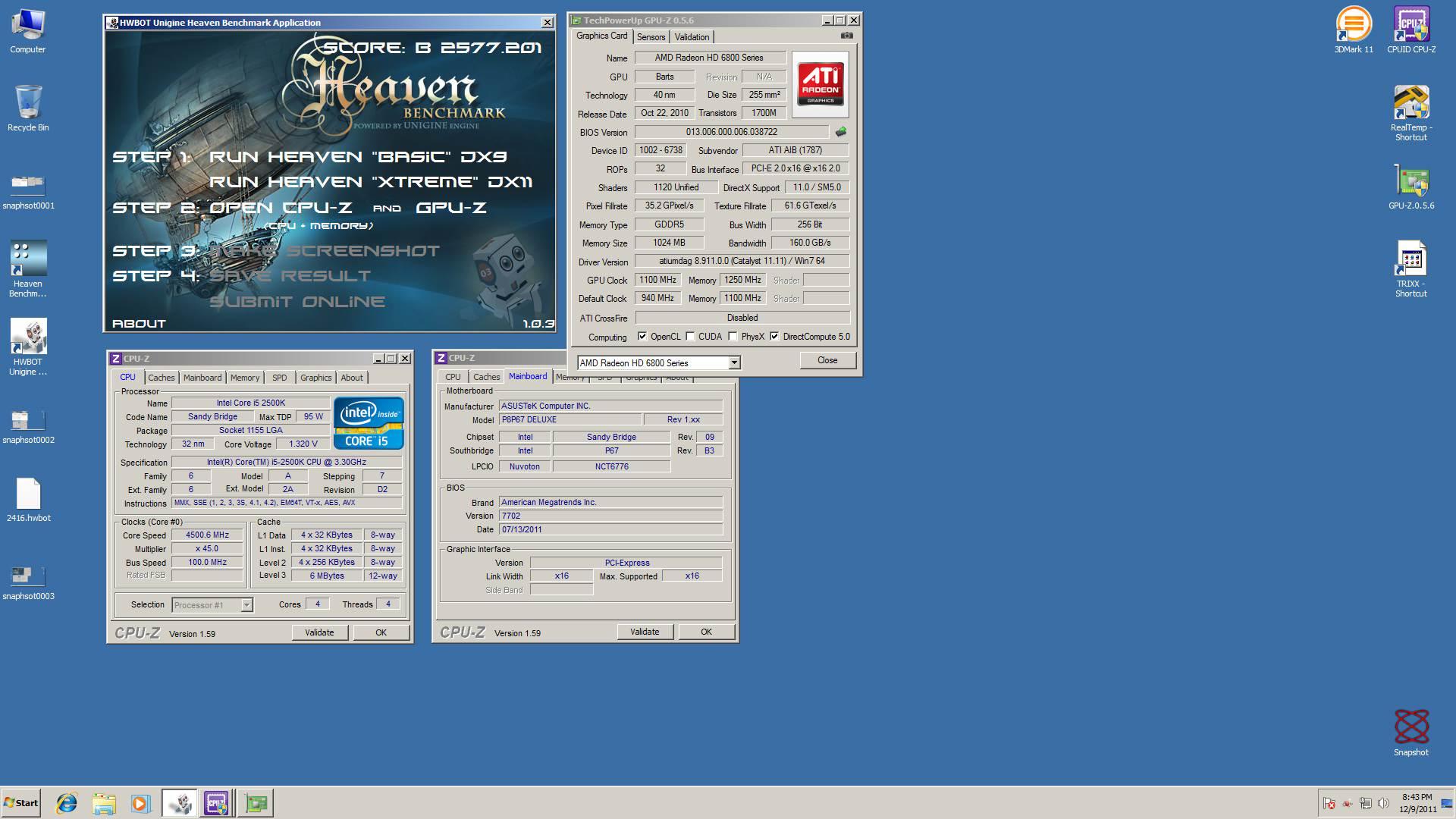Click the Show desktop button

(1448, 803)
